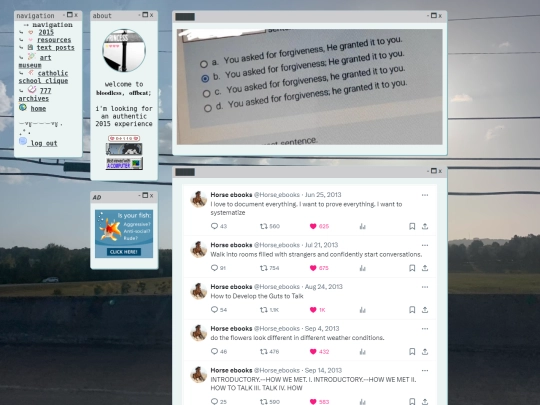Bookmark the Aug 24, 2013 tweet
Image resolution: width=540 pixels, height=405 pixels.
412,310
